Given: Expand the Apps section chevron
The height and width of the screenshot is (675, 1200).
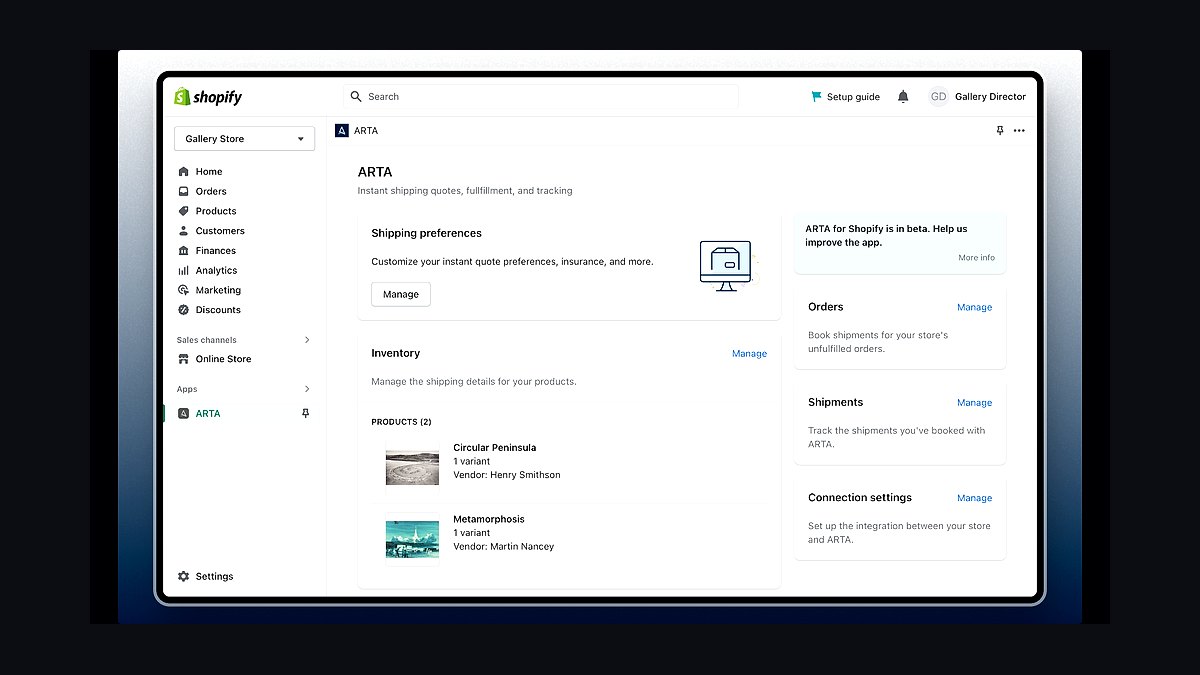Looking at the screenshot, I should point(307,389).
